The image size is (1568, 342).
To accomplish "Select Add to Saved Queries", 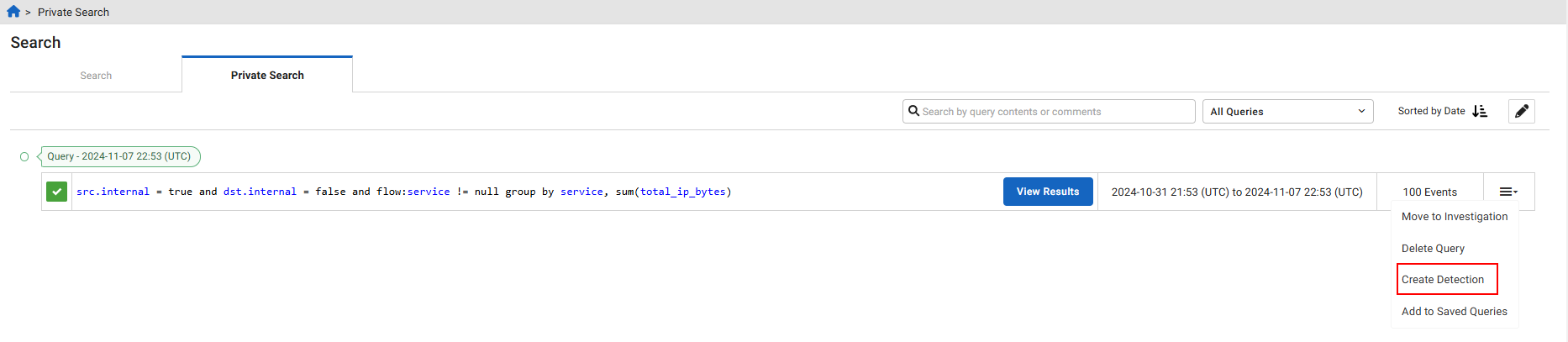I will tap(1454, 312).
